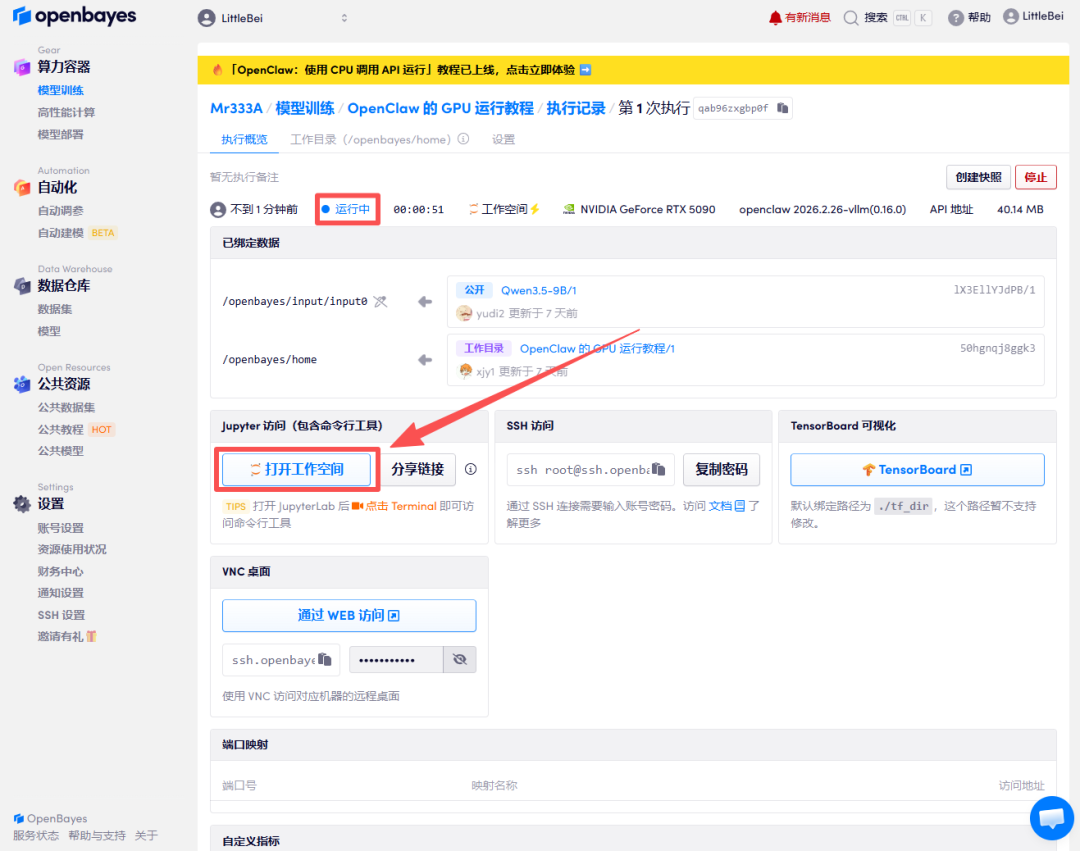Show Jupyter access info icon

point(470,469)
